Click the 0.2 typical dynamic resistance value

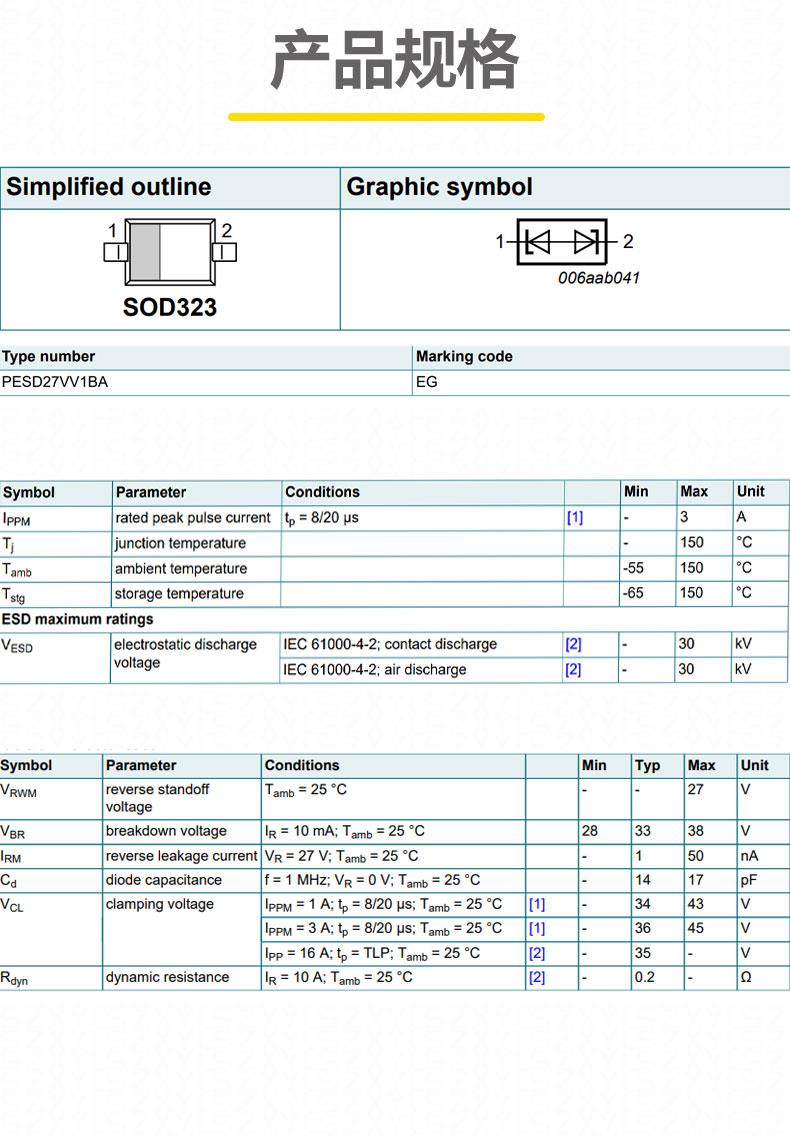[644, 977]
